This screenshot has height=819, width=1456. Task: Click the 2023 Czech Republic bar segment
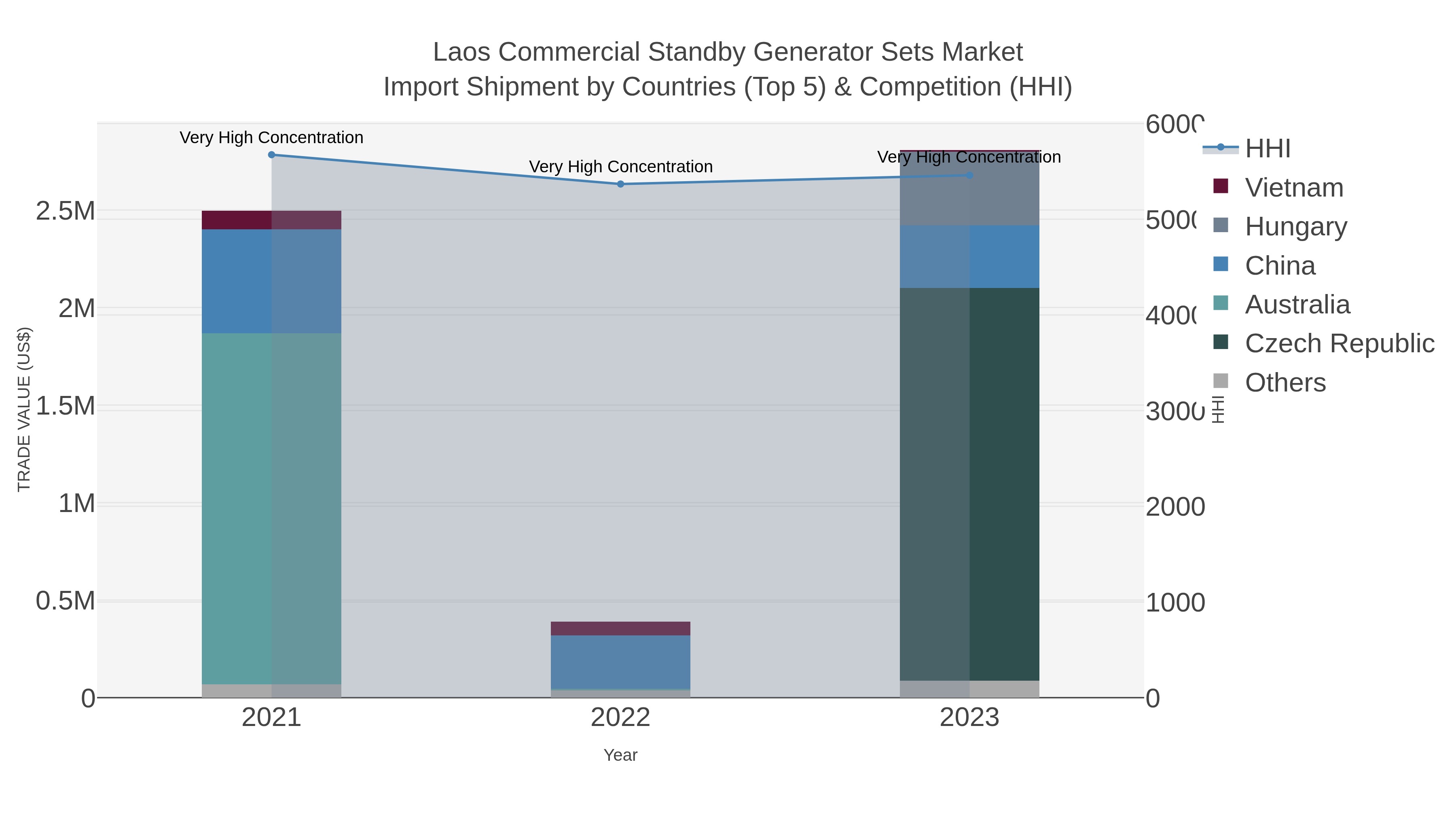click(970, 485)
